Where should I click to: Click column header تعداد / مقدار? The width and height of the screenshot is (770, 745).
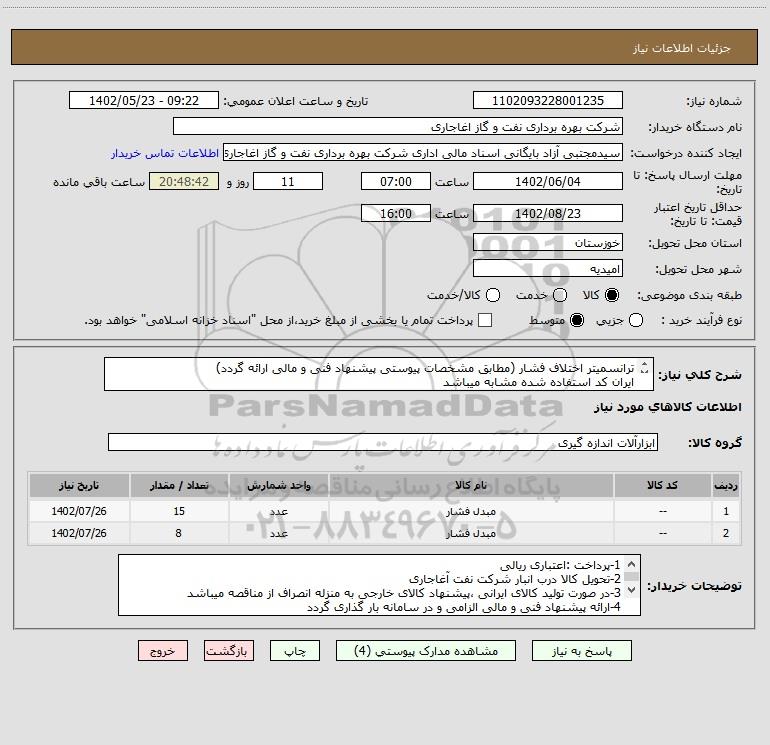[x=179, y=485]
